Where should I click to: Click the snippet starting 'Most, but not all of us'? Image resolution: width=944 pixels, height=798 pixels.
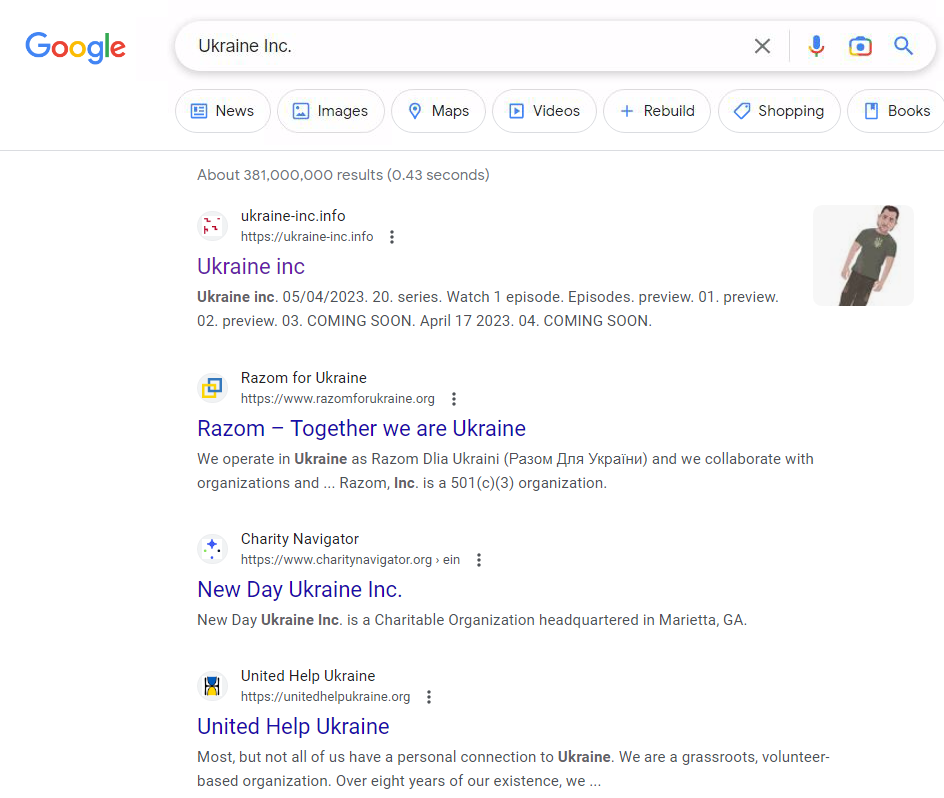point(513,769)
